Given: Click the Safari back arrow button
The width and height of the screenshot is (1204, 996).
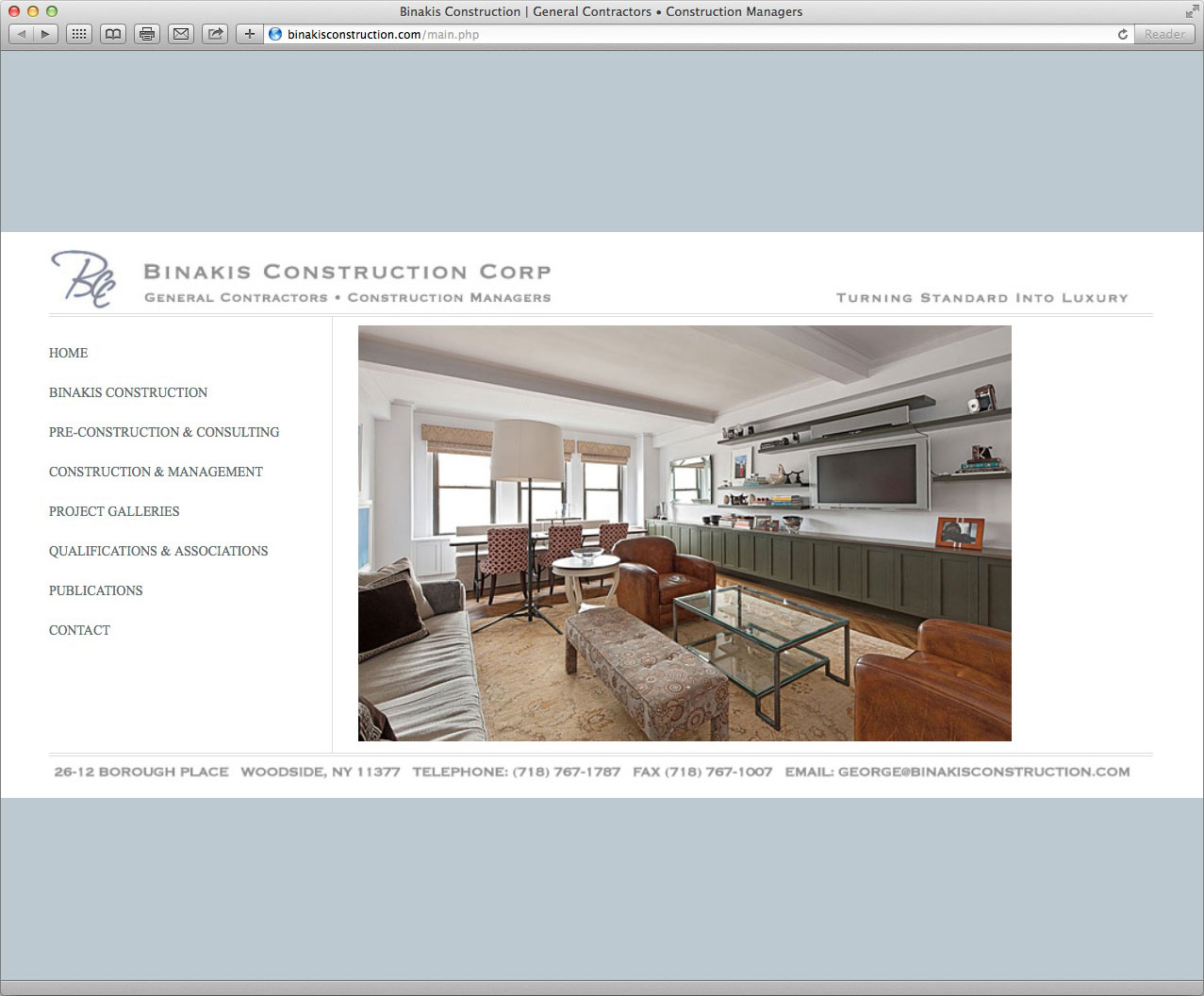Looking at the screenshot, I should 21,34.
